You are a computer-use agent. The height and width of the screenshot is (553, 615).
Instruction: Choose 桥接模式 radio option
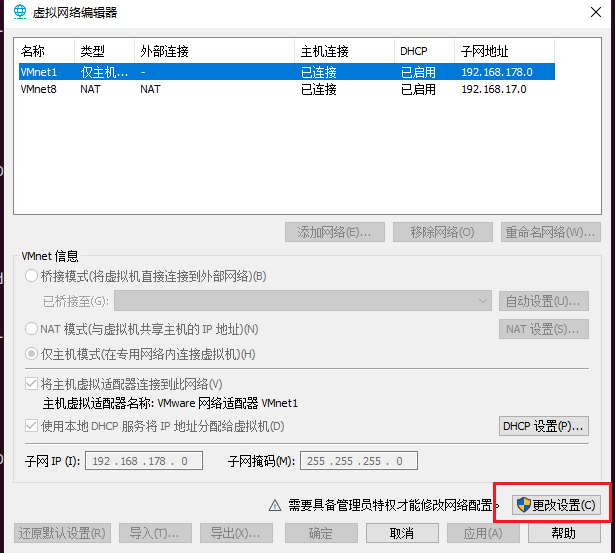click(x=33, y=275)
